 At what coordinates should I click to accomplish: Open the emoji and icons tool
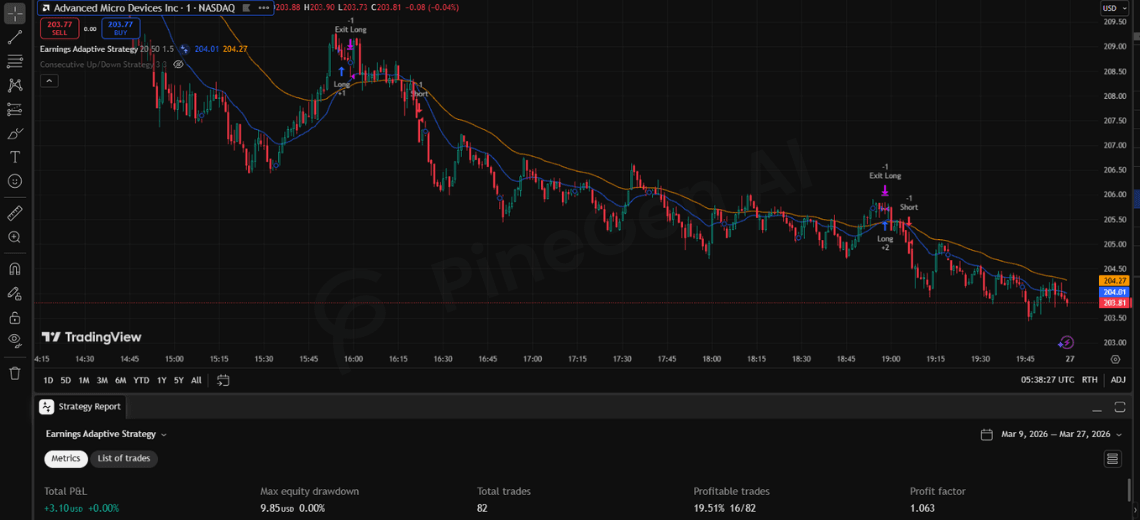click(x=15, y=181)
